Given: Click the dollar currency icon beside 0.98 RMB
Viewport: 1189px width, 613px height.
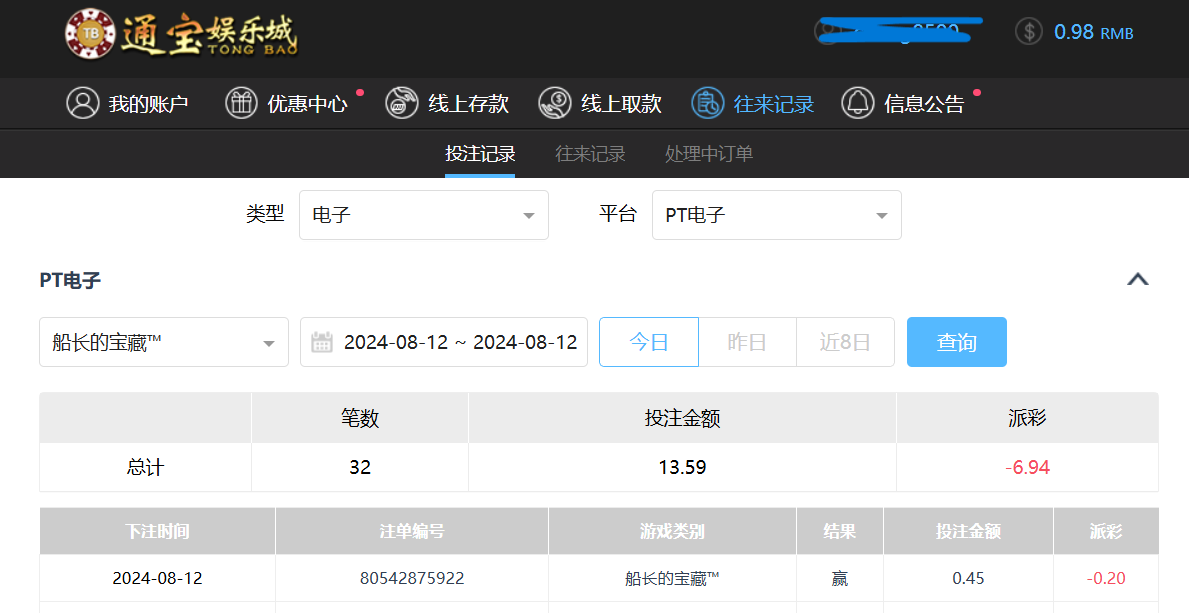Looking at the screenshot, I should 1028,31.
